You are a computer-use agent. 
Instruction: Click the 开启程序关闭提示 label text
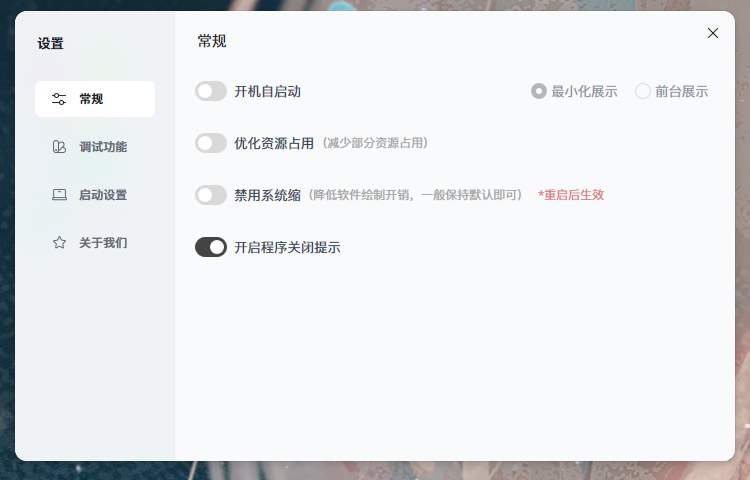click(x=288, y=247)
